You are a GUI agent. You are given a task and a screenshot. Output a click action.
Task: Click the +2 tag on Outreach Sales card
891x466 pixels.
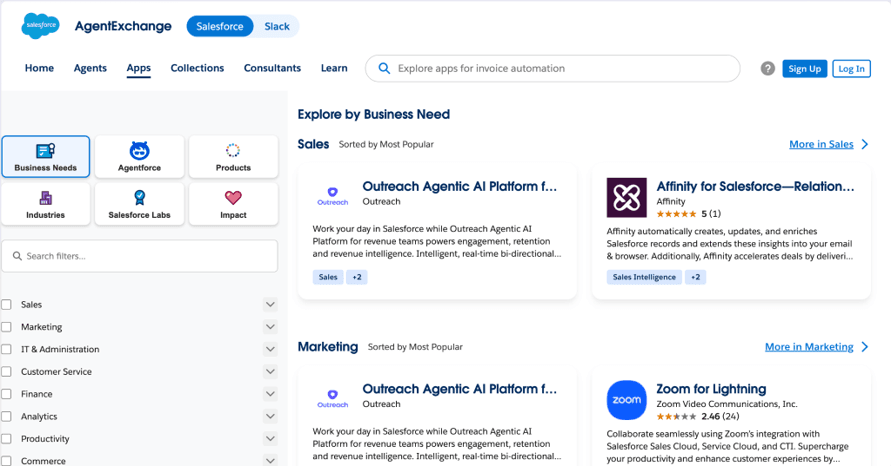[x=357, y=277]
